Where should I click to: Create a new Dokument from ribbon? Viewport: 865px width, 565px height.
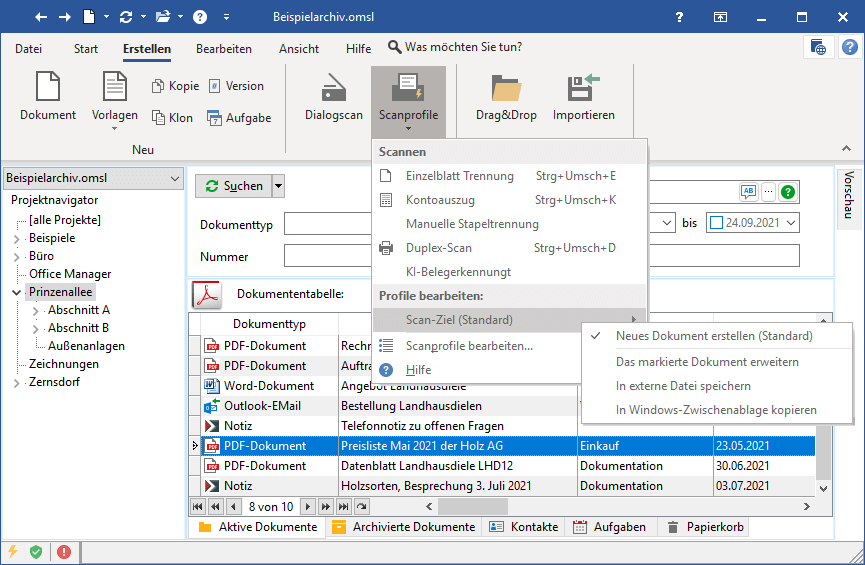click(47, 89)
